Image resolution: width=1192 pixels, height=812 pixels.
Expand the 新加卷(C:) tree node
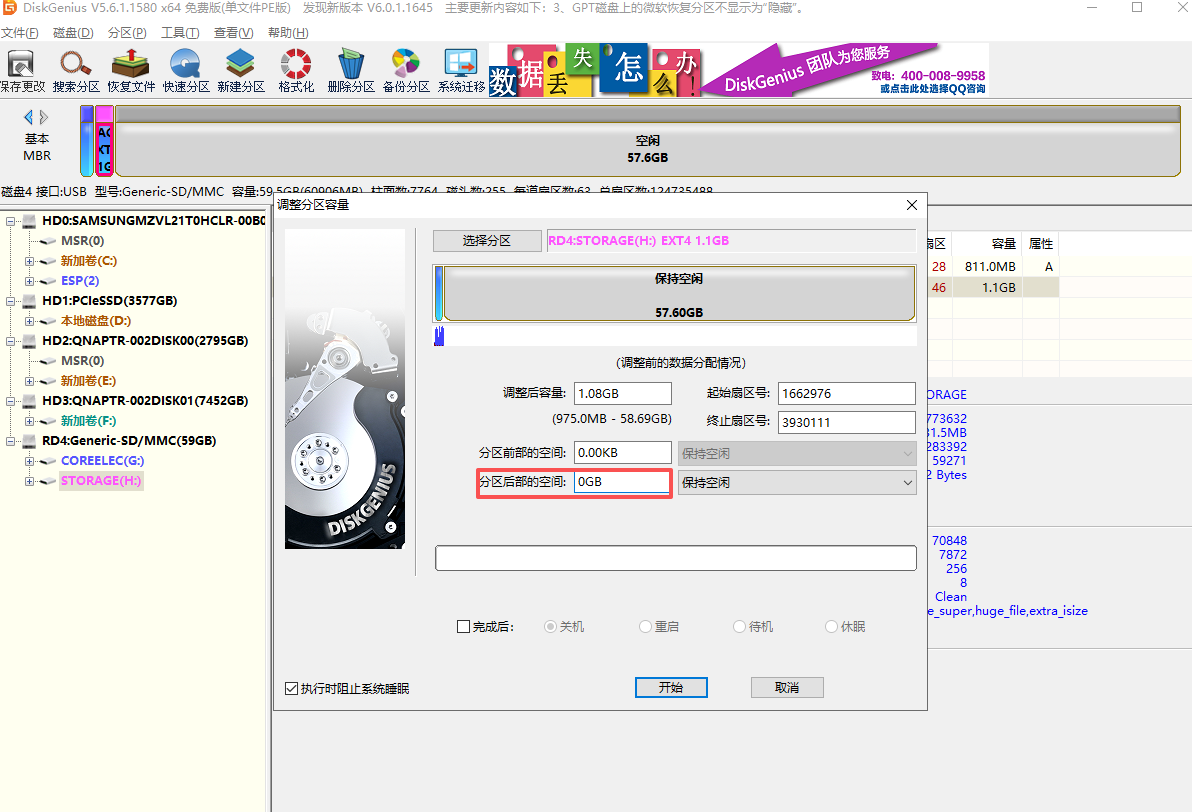point(30,261)
